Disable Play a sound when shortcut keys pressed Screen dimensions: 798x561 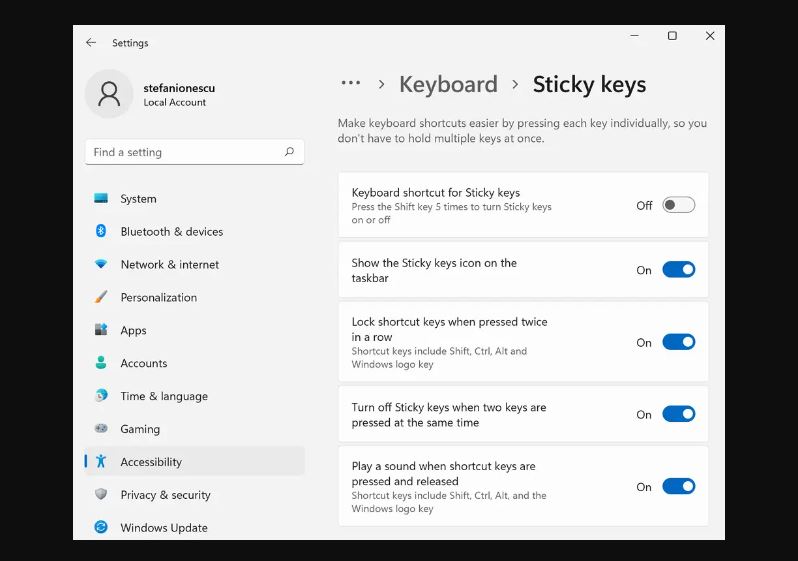tap(678, 487)
